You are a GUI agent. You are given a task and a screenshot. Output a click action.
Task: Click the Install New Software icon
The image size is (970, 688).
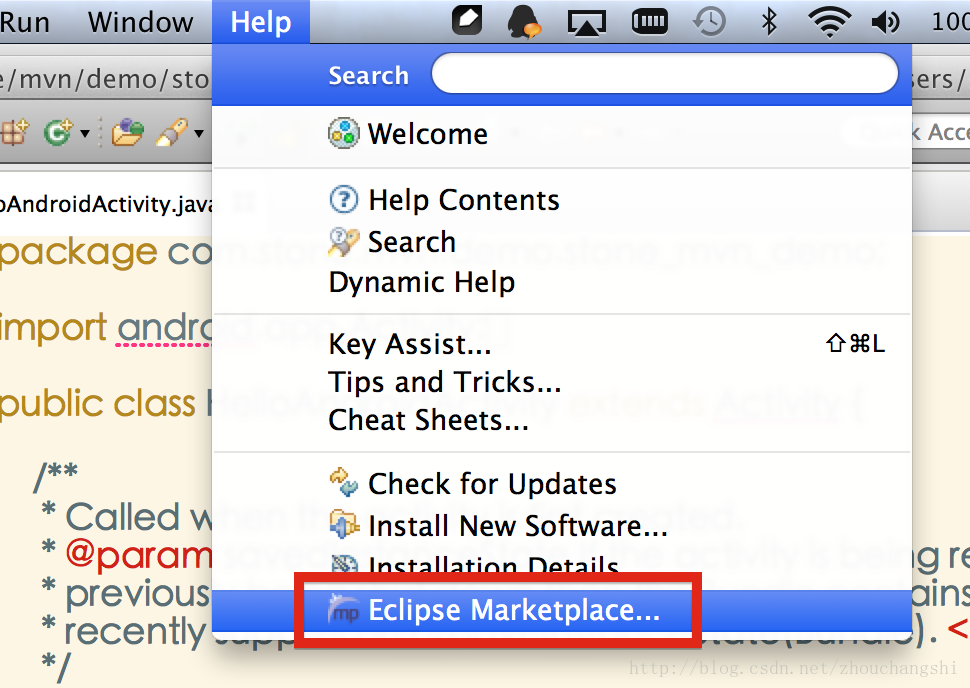tap(344, 525)
